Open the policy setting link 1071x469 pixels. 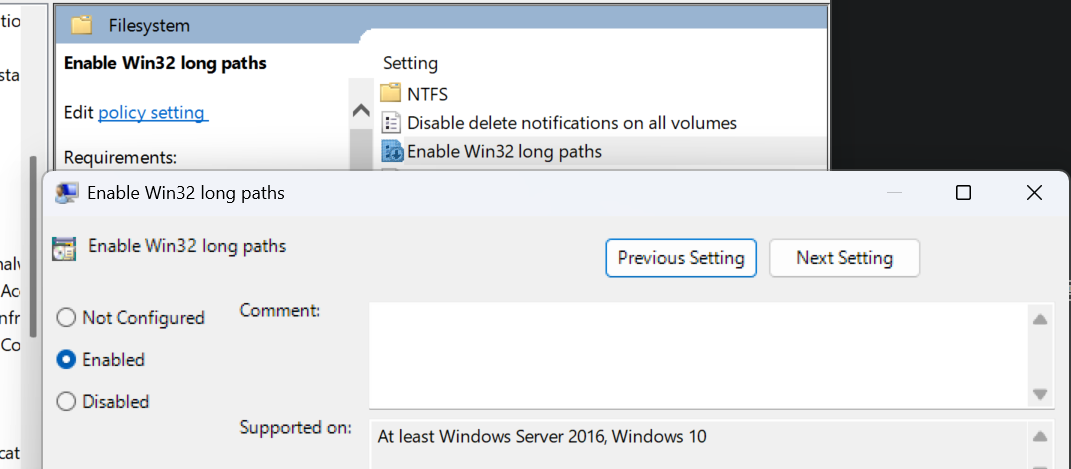tap(153, 113)
